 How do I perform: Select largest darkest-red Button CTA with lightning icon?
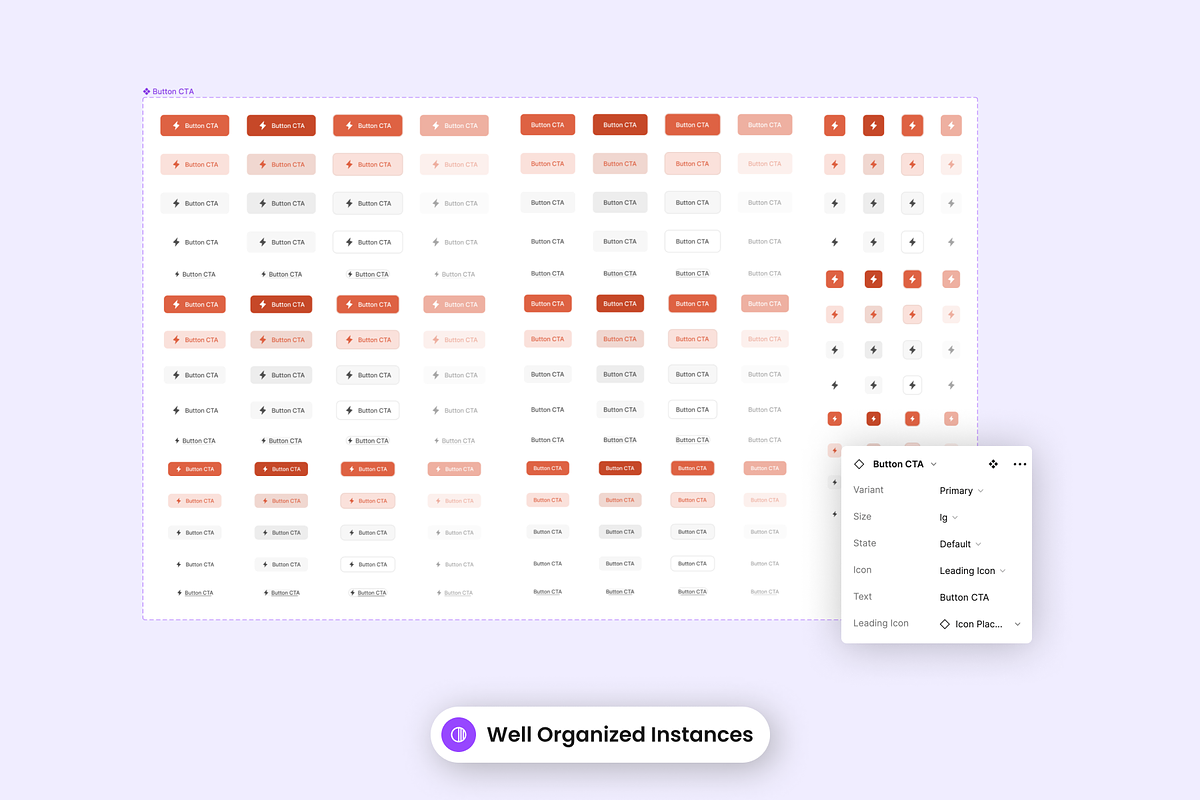click(281, 126)
